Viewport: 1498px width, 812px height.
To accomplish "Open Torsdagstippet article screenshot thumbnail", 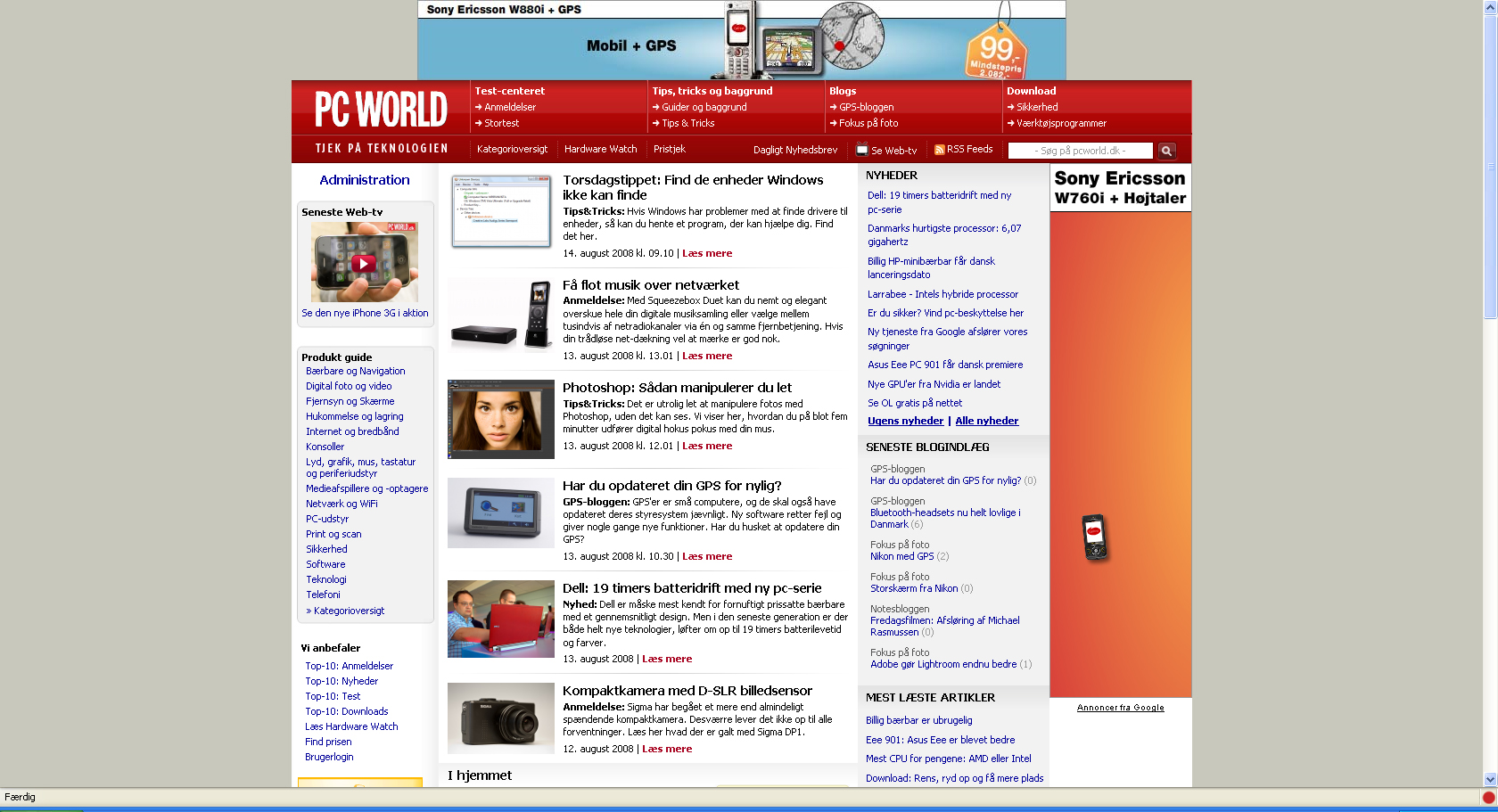I will tap(500, 211).
